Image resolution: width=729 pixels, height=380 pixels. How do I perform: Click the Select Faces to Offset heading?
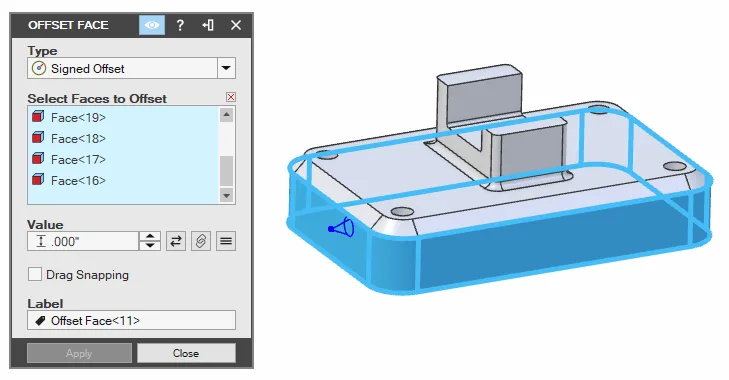point(97,99)
